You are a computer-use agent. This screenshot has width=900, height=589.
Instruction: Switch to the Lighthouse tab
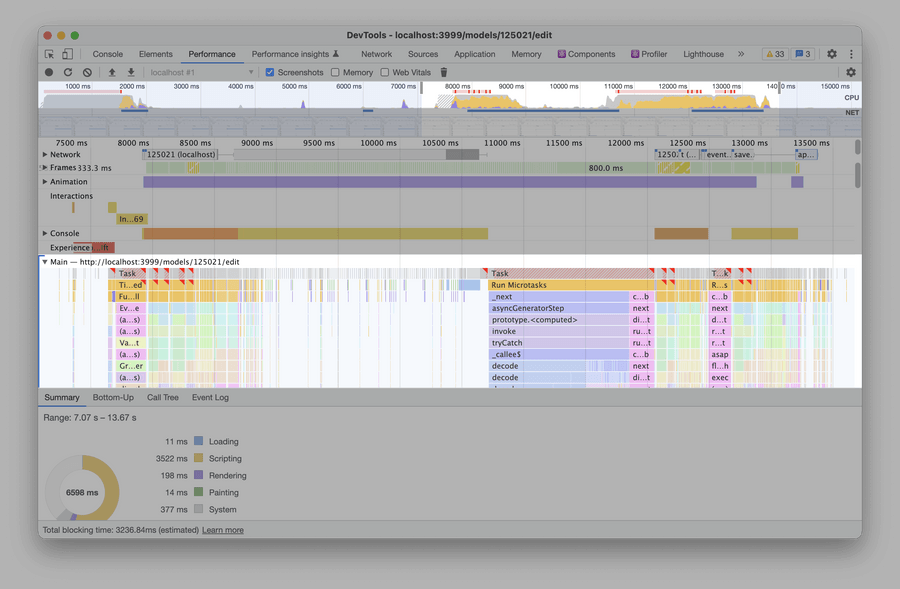703,54
